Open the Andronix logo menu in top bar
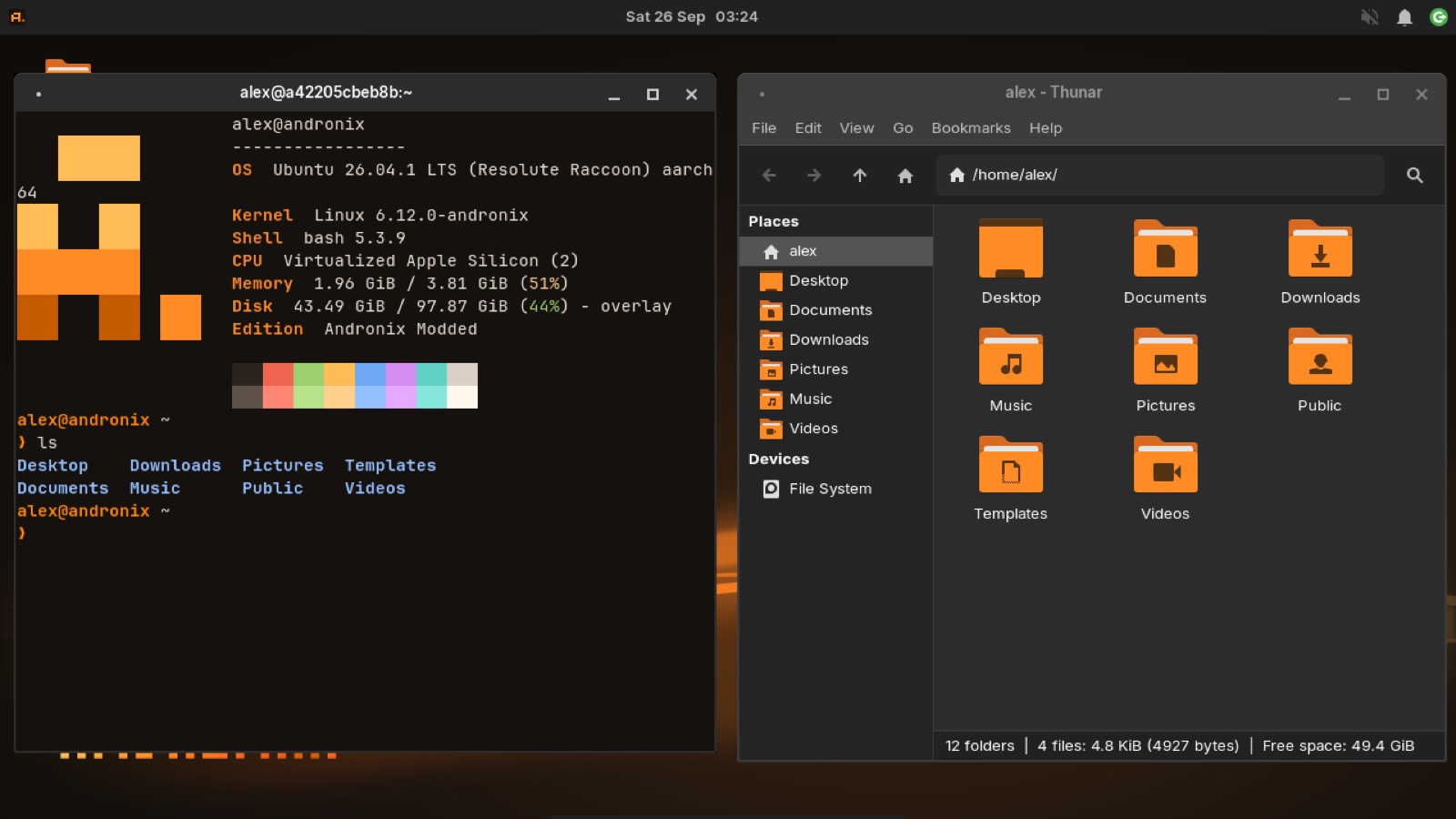Screen dimensions: 1456x819 pos(17,17)
